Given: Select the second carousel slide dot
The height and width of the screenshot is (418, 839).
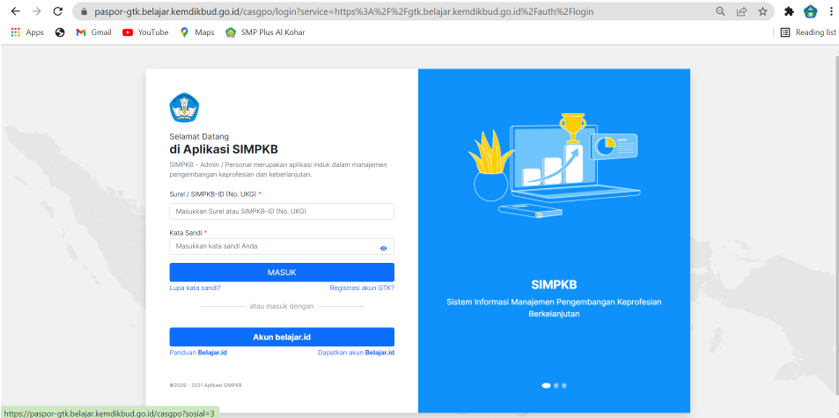Looking at the screenshot, I should tap(556, 385).
